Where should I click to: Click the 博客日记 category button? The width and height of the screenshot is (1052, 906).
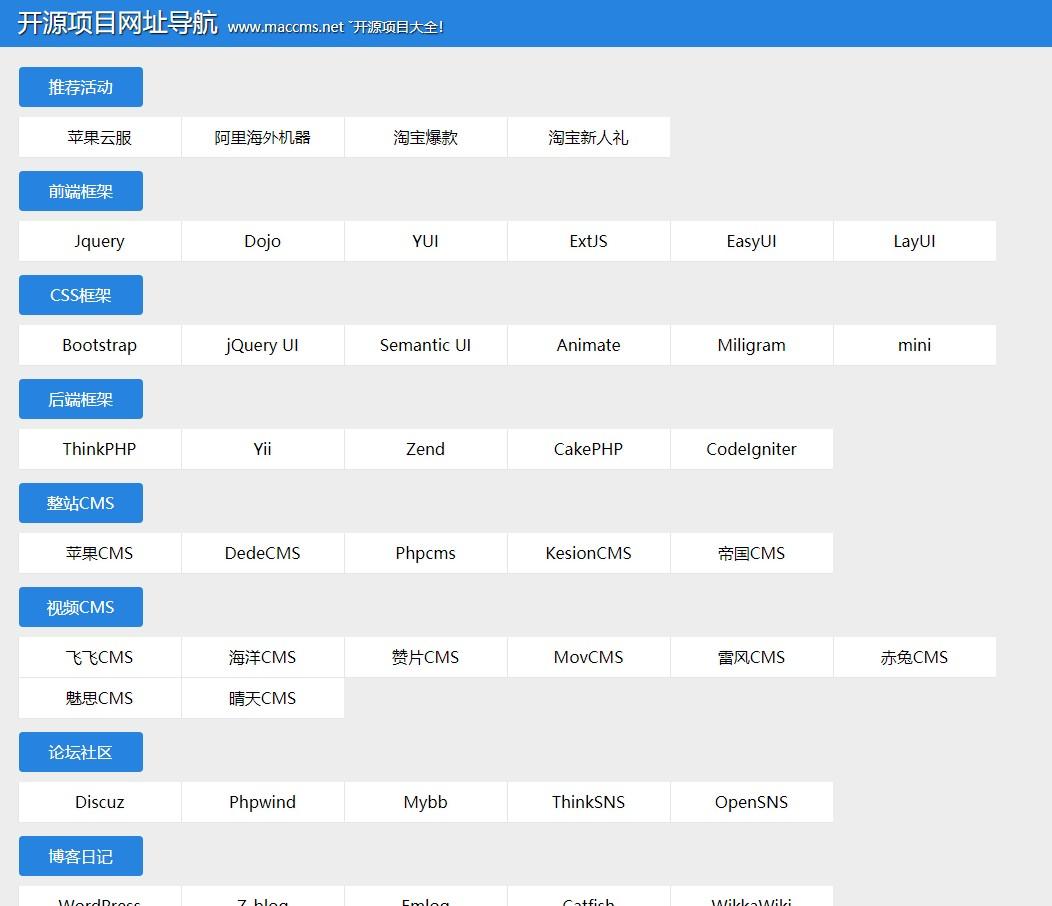pos(81,856)
